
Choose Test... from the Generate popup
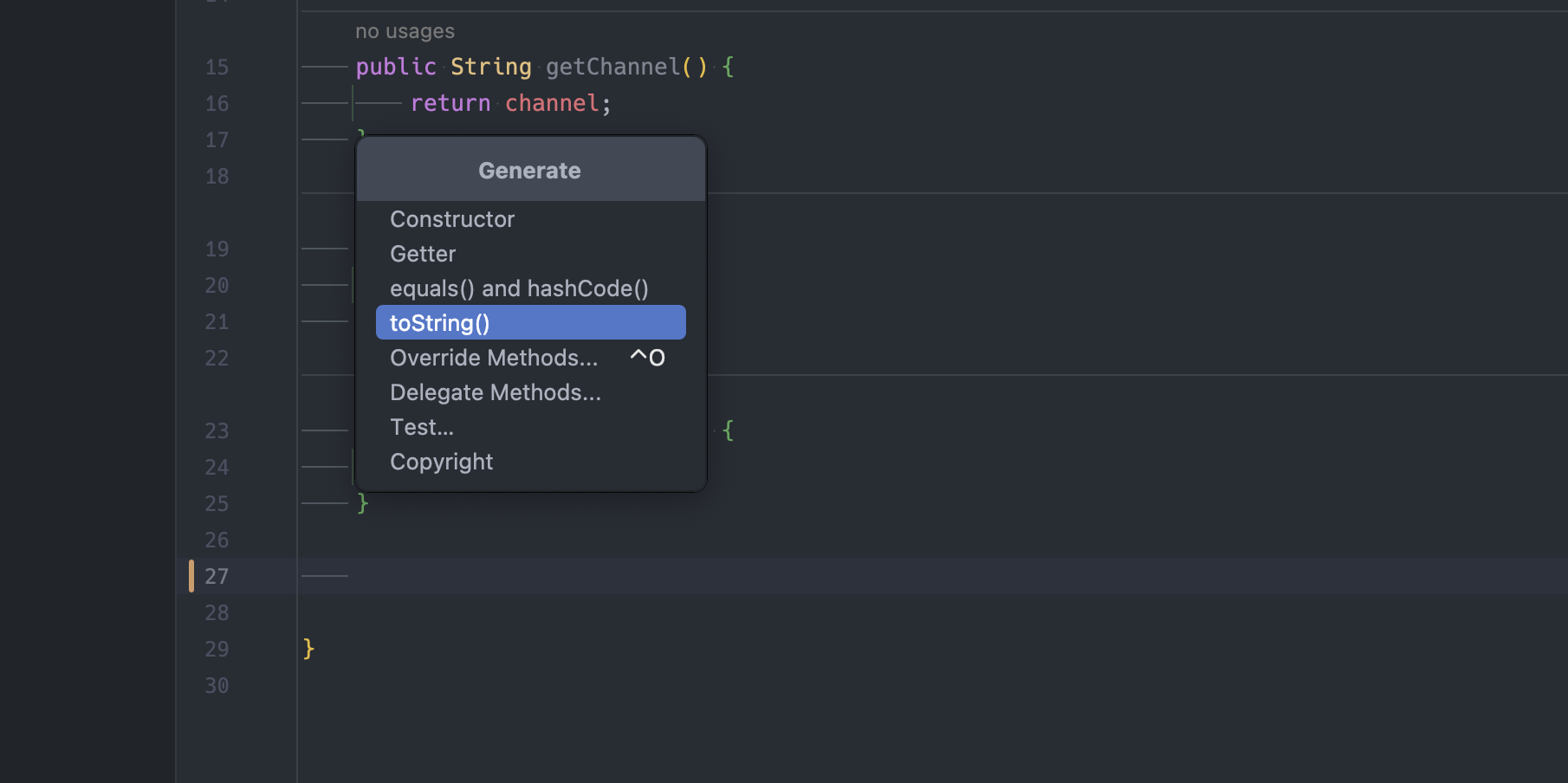[x=421, y=426]
